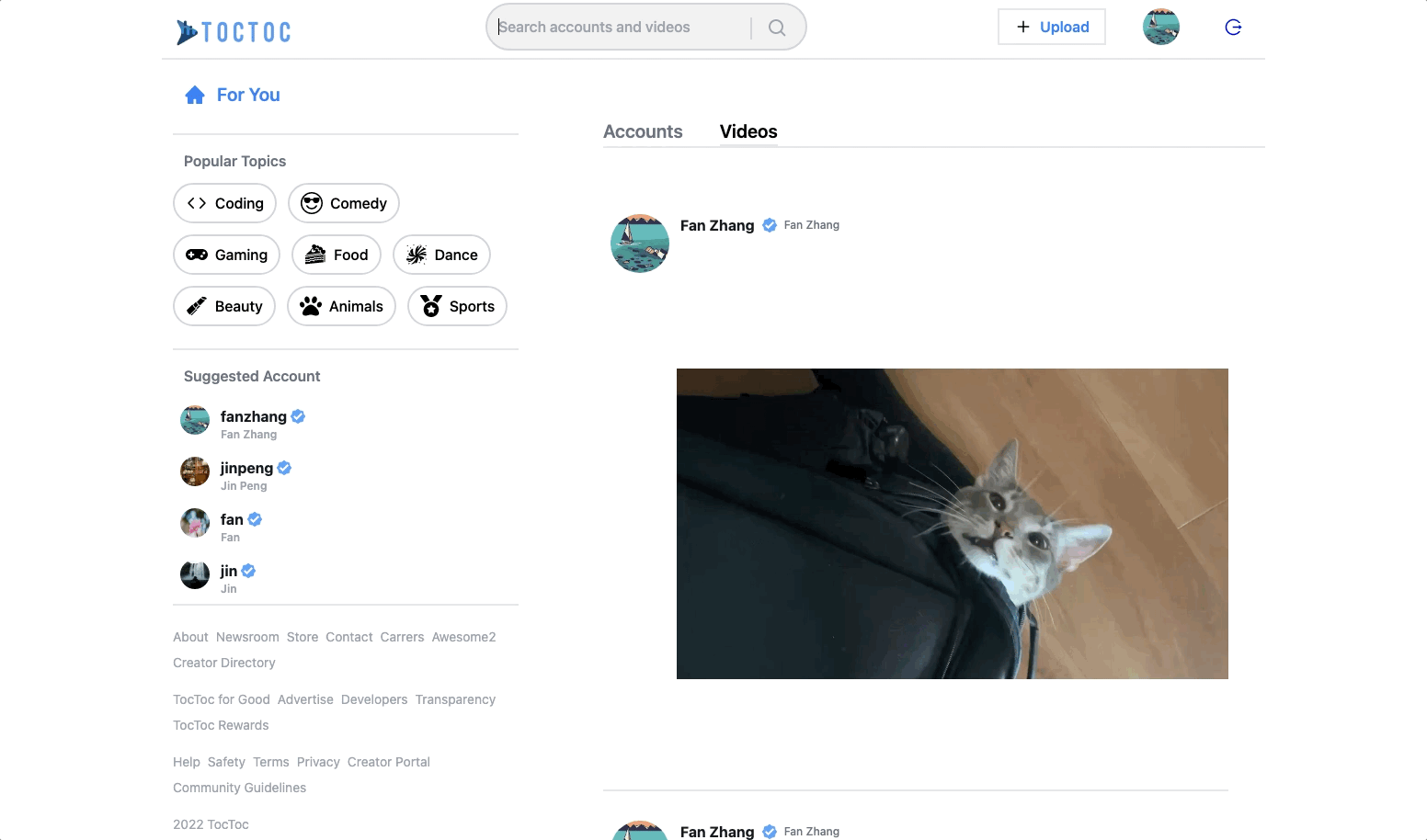1427x840 pixels.
Task: Click the search magnifier icon
Action: pyautogui.click(x=776, y=27)
